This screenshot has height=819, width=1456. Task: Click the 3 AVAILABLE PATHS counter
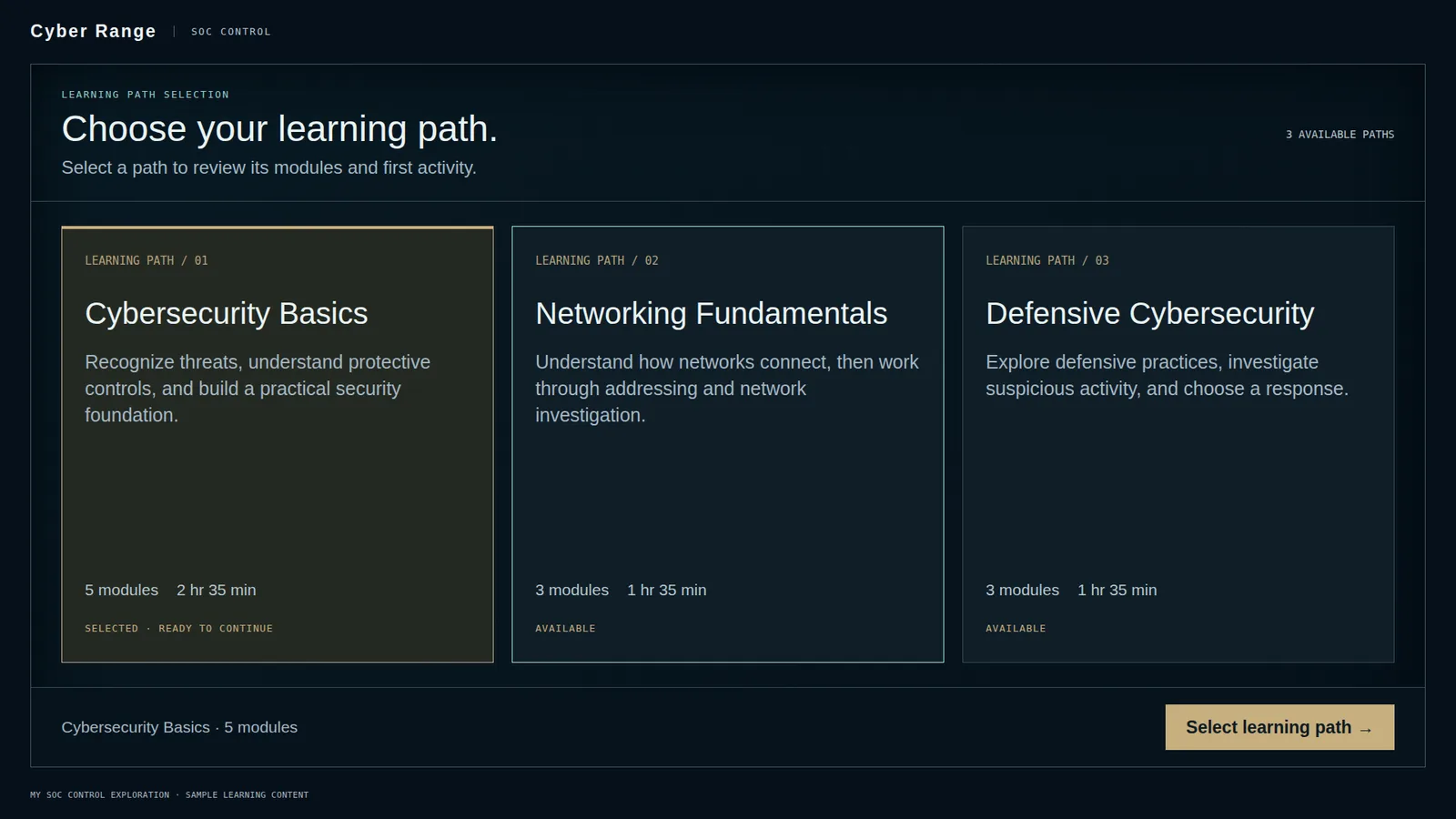(1340, 135)
